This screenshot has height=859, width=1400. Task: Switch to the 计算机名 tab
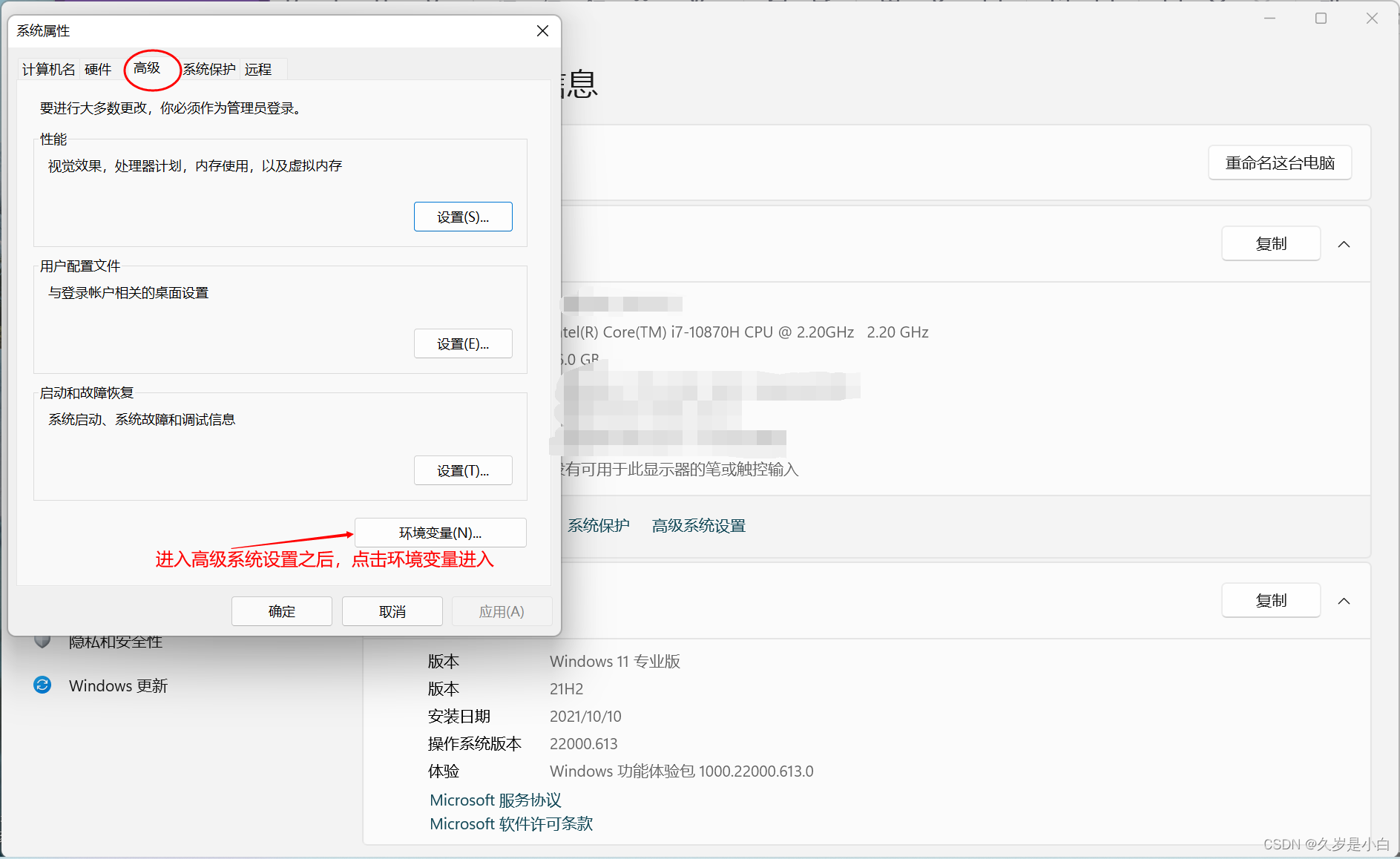[48, 69]
